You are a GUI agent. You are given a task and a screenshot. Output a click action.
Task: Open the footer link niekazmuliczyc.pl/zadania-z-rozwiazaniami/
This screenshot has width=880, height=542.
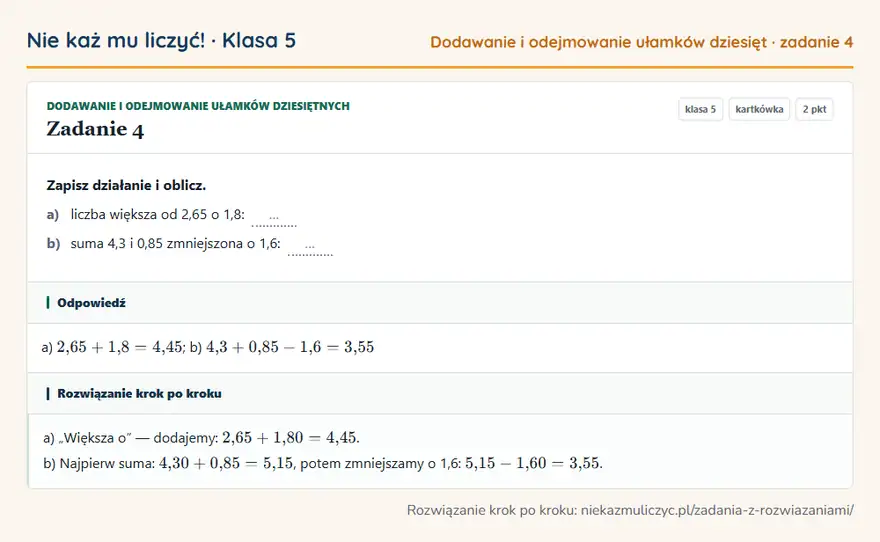717,510
